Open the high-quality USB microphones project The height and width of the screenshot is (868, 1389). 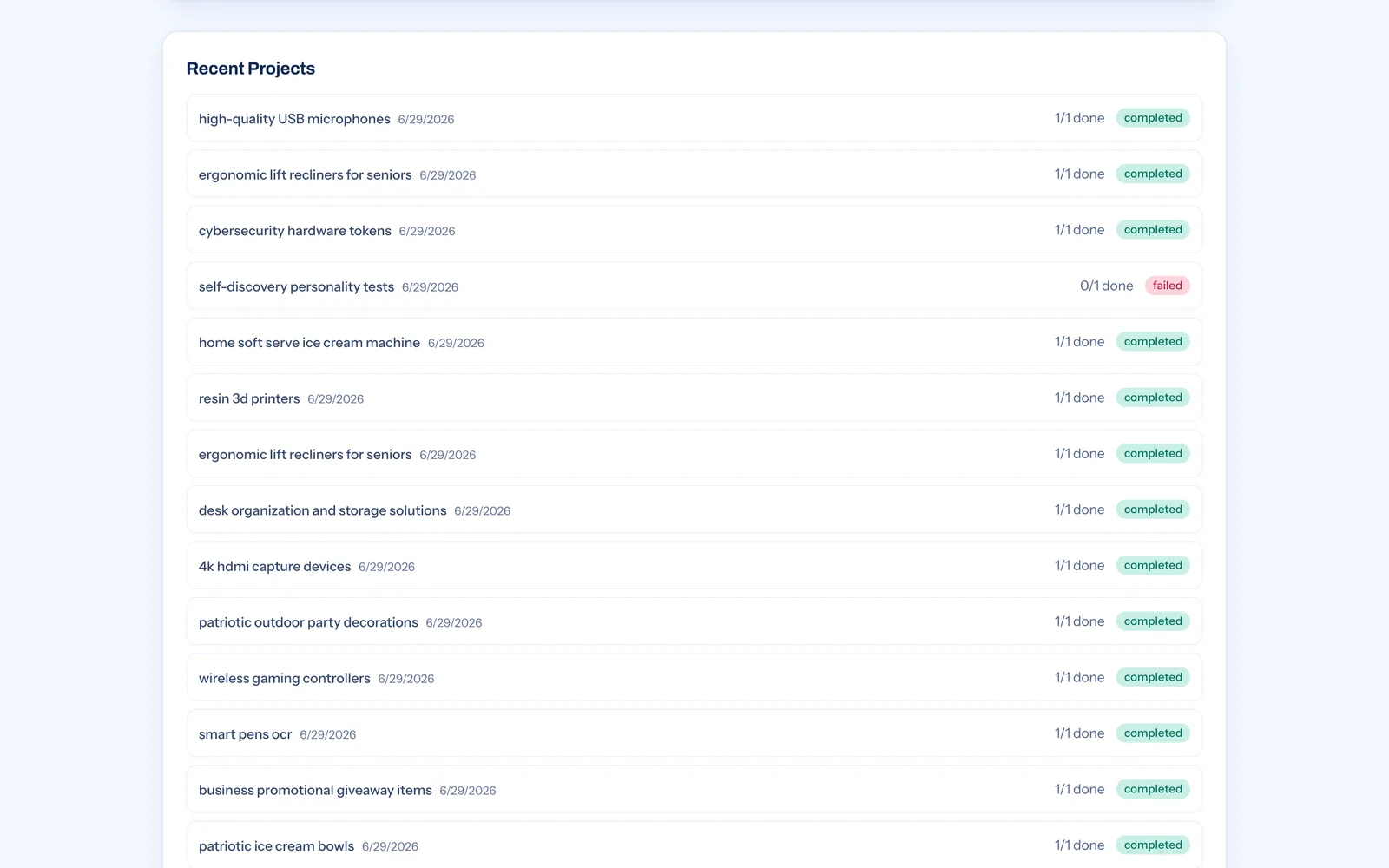point(694,118)
